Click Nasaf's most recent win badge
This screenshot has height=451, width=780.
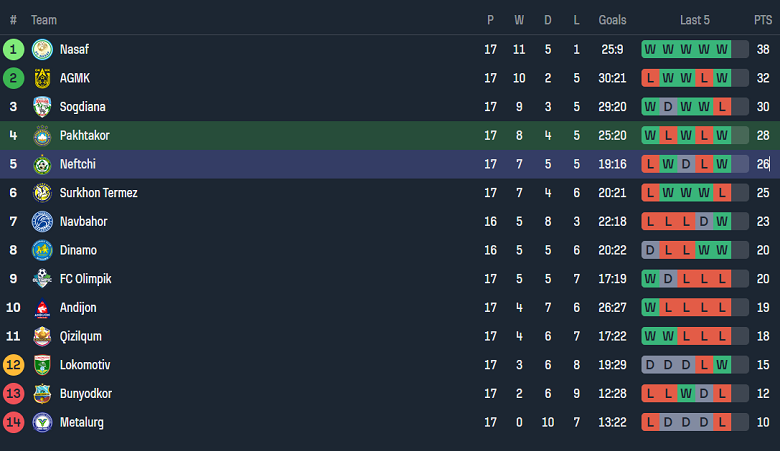pos(722,49)
